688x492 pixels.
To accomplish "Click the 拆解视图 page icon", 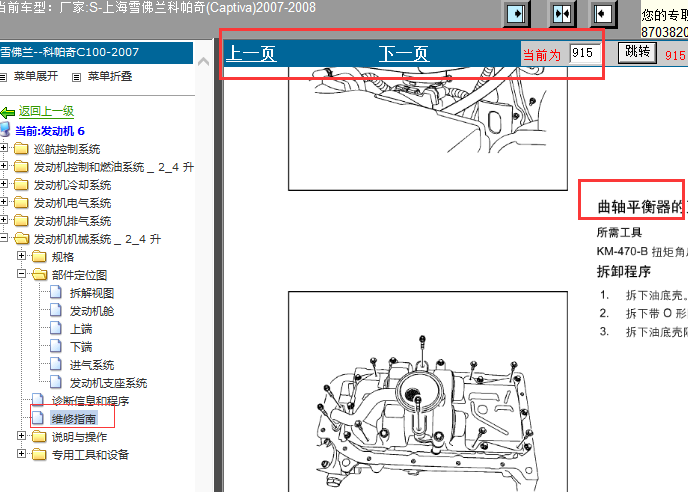I will [56, 292].
